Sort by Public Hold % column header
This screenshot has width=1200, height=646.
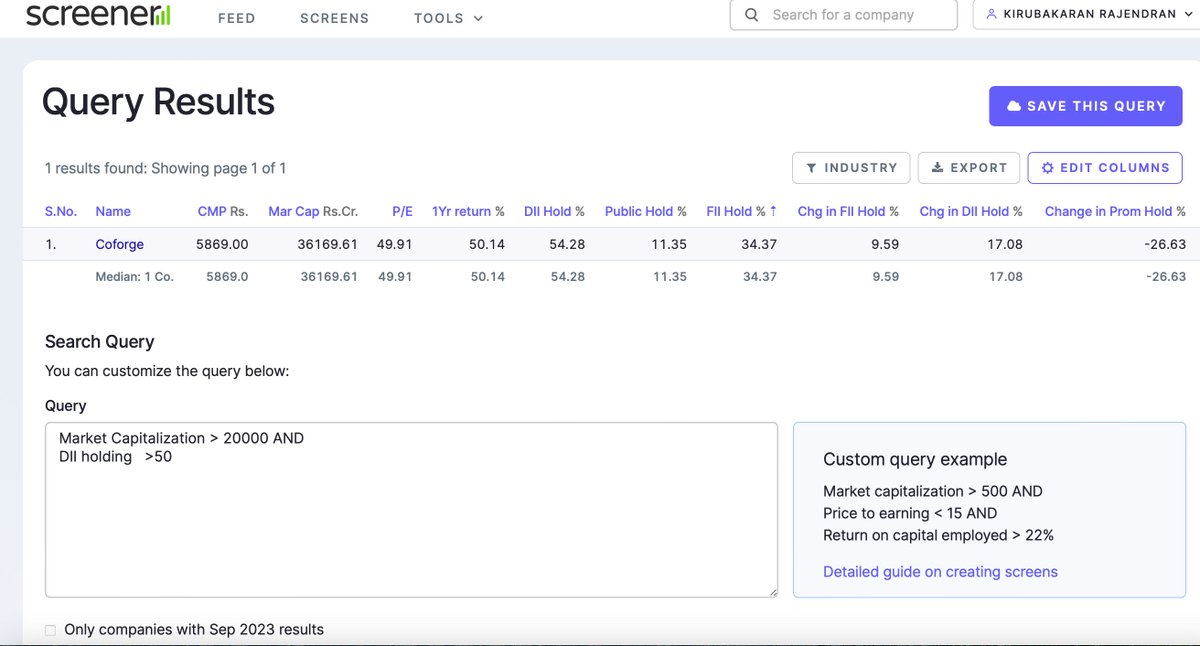point(646,212)
